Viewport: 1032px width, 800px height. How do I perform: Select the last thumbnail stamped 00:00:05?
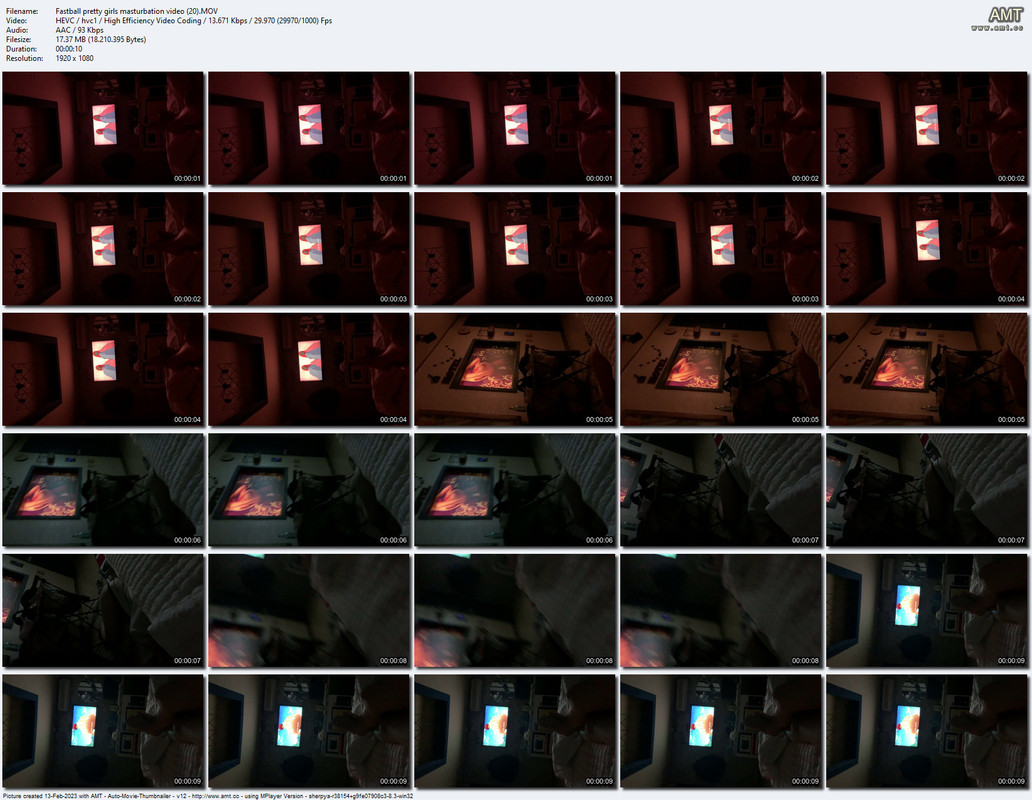pyautogui.click(x=927, y=369)
